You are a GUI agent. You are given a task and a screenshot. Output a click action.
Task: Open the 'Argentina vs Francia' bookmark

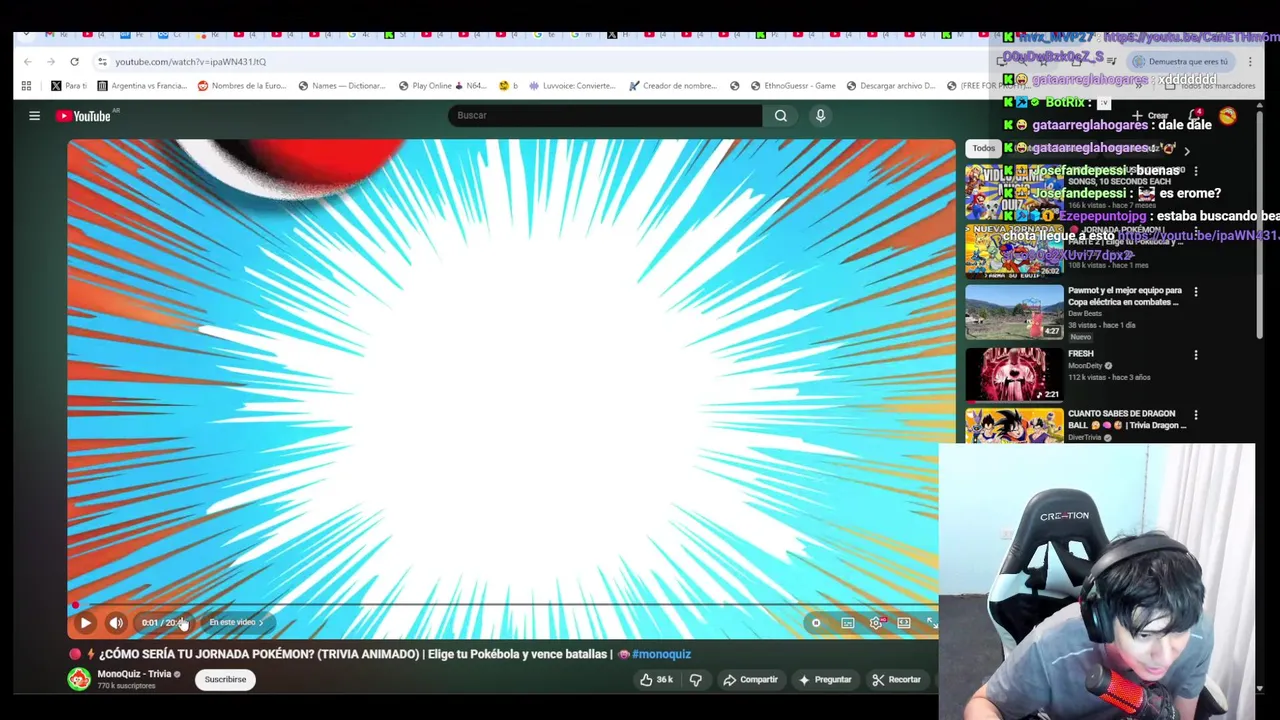tap(141, 86)
